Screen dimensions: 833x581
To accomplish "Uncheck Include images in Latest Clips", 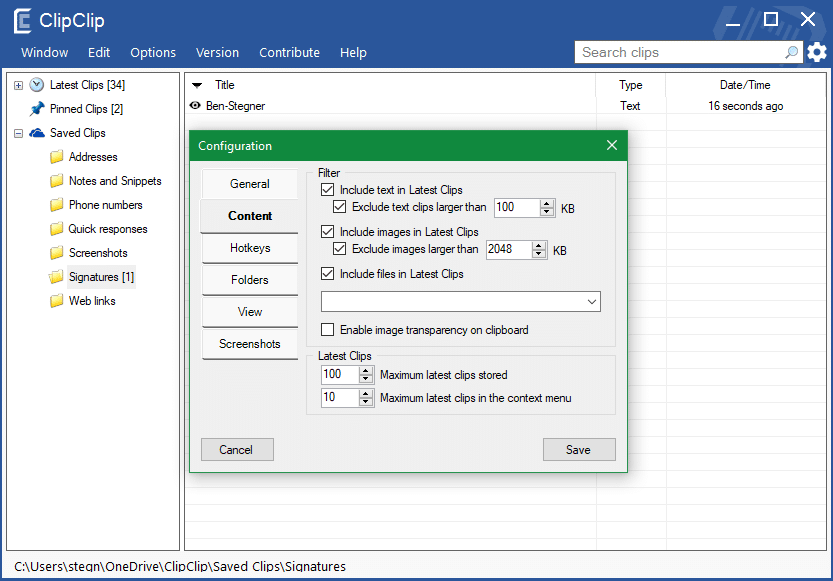I will click(x=327, y=232).
